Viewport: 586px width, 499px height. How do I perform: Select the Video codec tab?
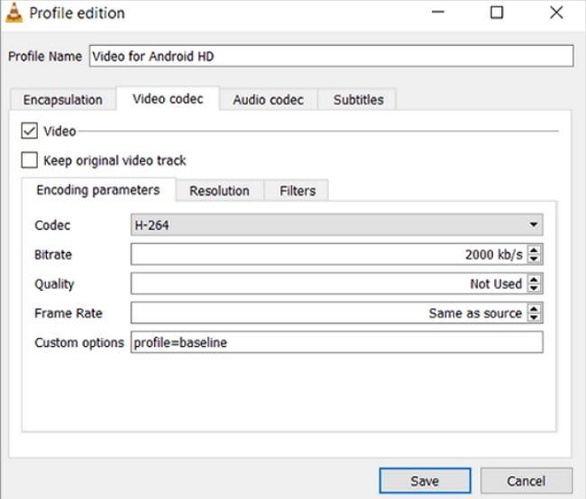coord(168,99)
